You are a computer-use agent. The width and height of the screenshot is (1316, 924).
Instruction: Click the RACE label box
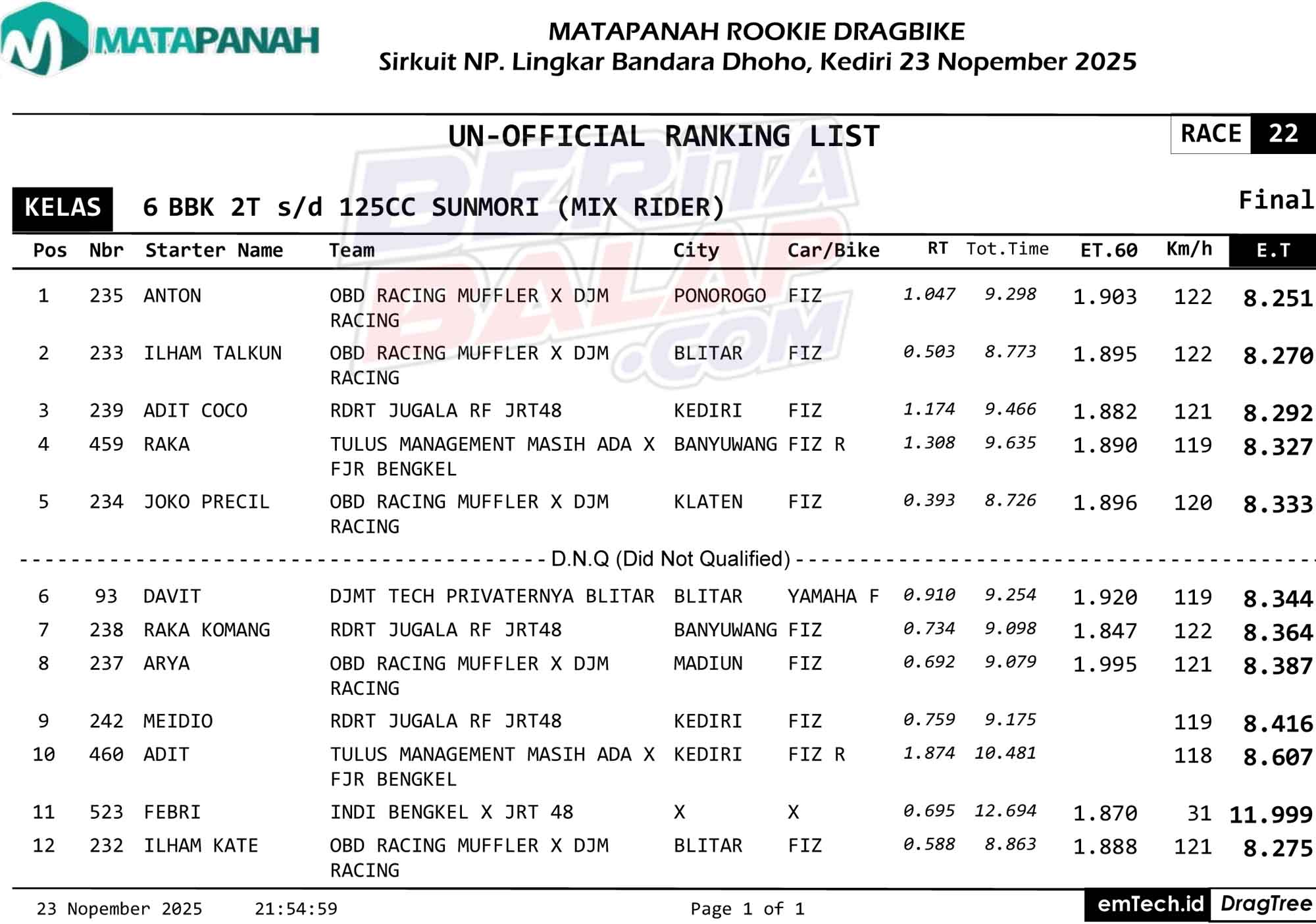click(1211, 134)
